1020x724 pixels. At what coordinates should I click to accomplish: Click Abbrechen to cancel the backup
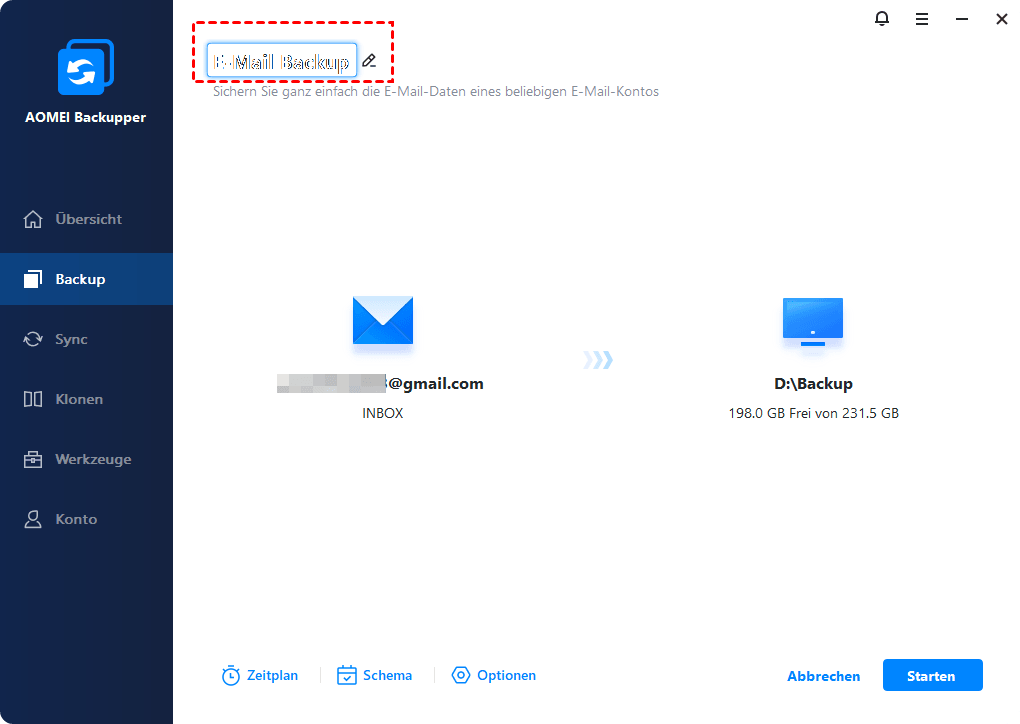coord(824,677)
